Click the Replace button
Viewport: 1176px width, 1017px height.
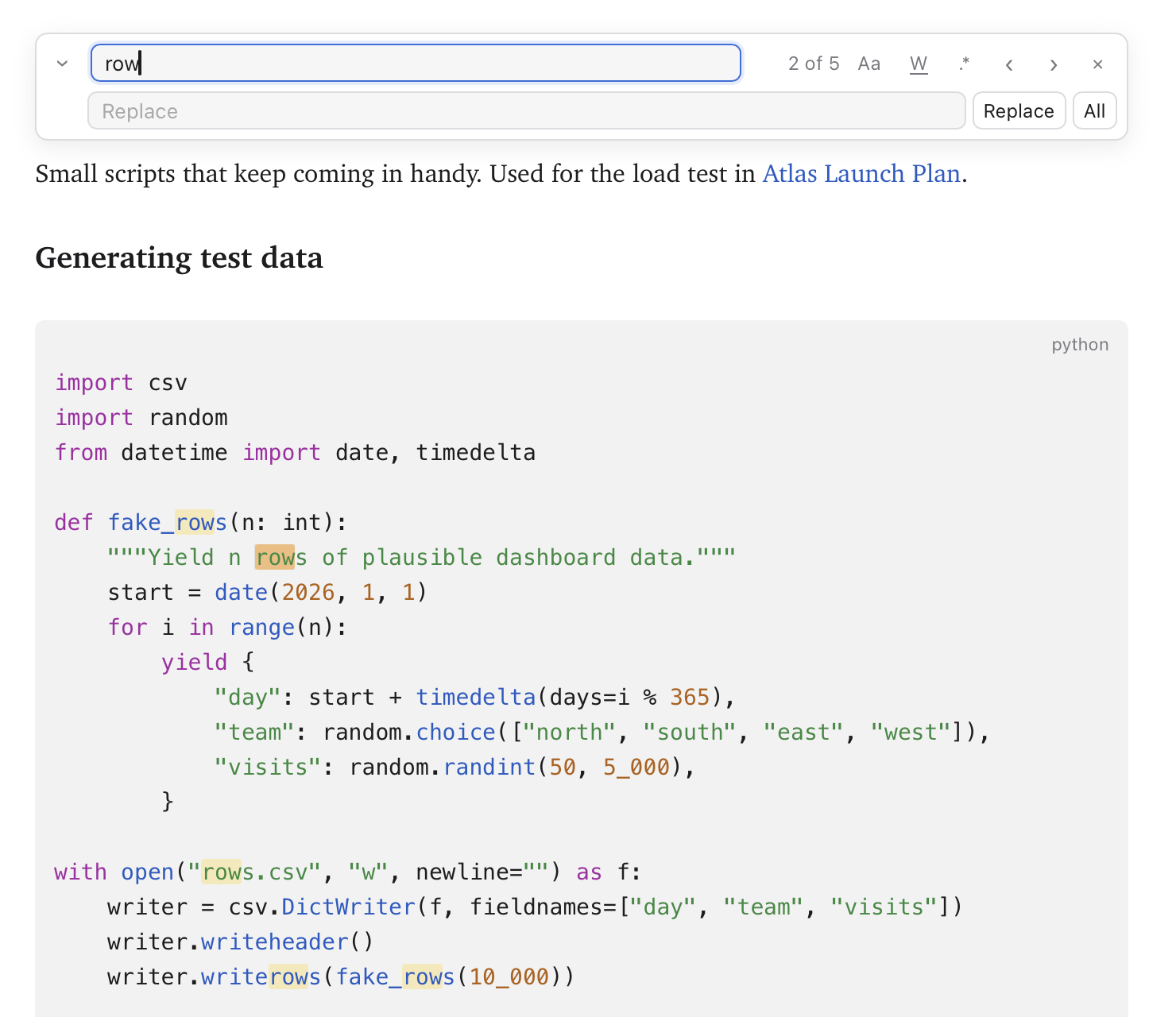tap(1019, 110)
